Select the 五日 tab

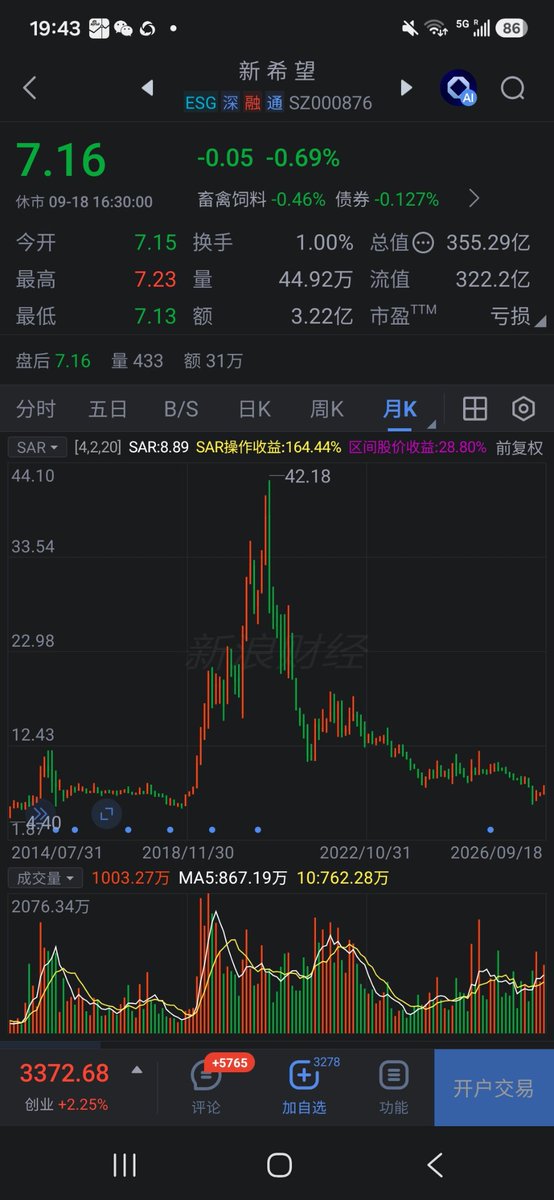[x=108, y=408]
